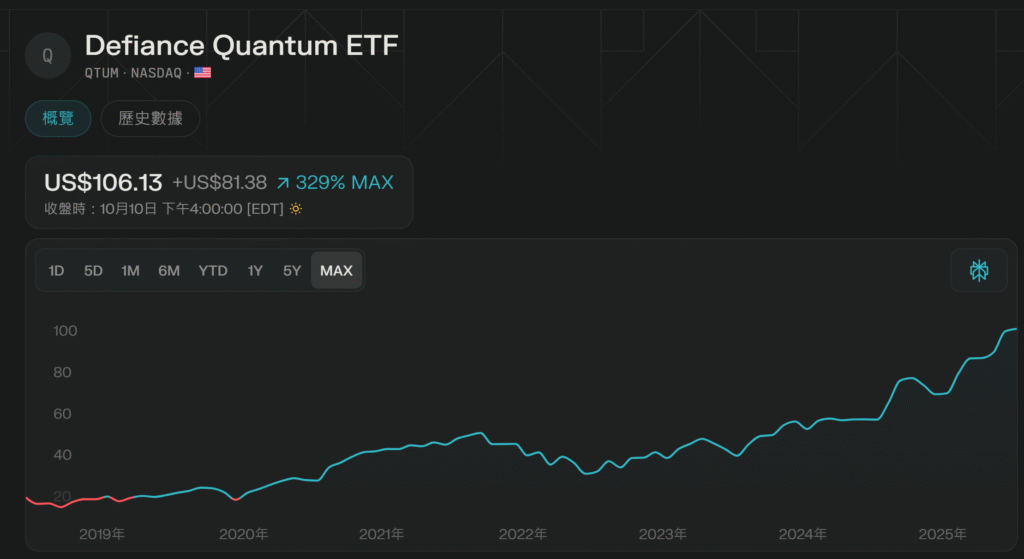Click the US$106.13 price figure
1024x559 pixels.
coord(103,183)
